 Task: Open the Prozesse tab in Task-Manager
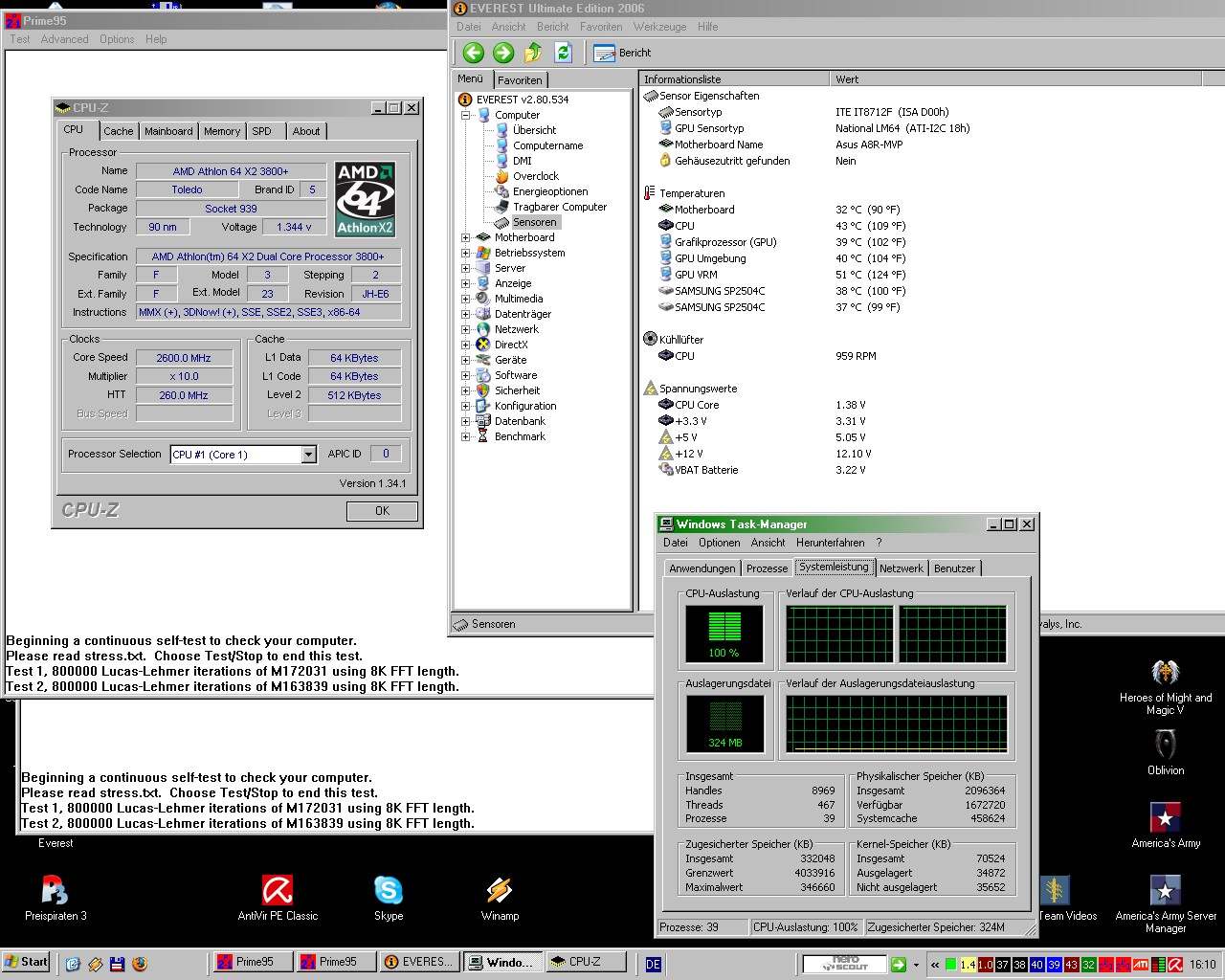coord(767,568)
